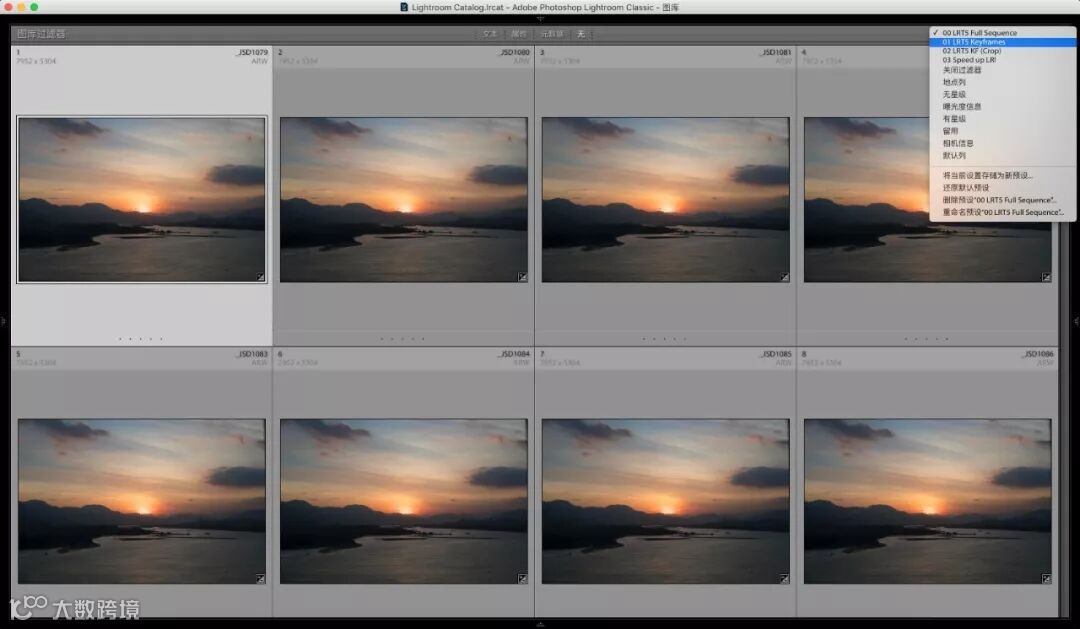This screenshot has height=629, width=1080.
Task: Select the 默认列 filter preset
Action: [x=1003, y=156]
